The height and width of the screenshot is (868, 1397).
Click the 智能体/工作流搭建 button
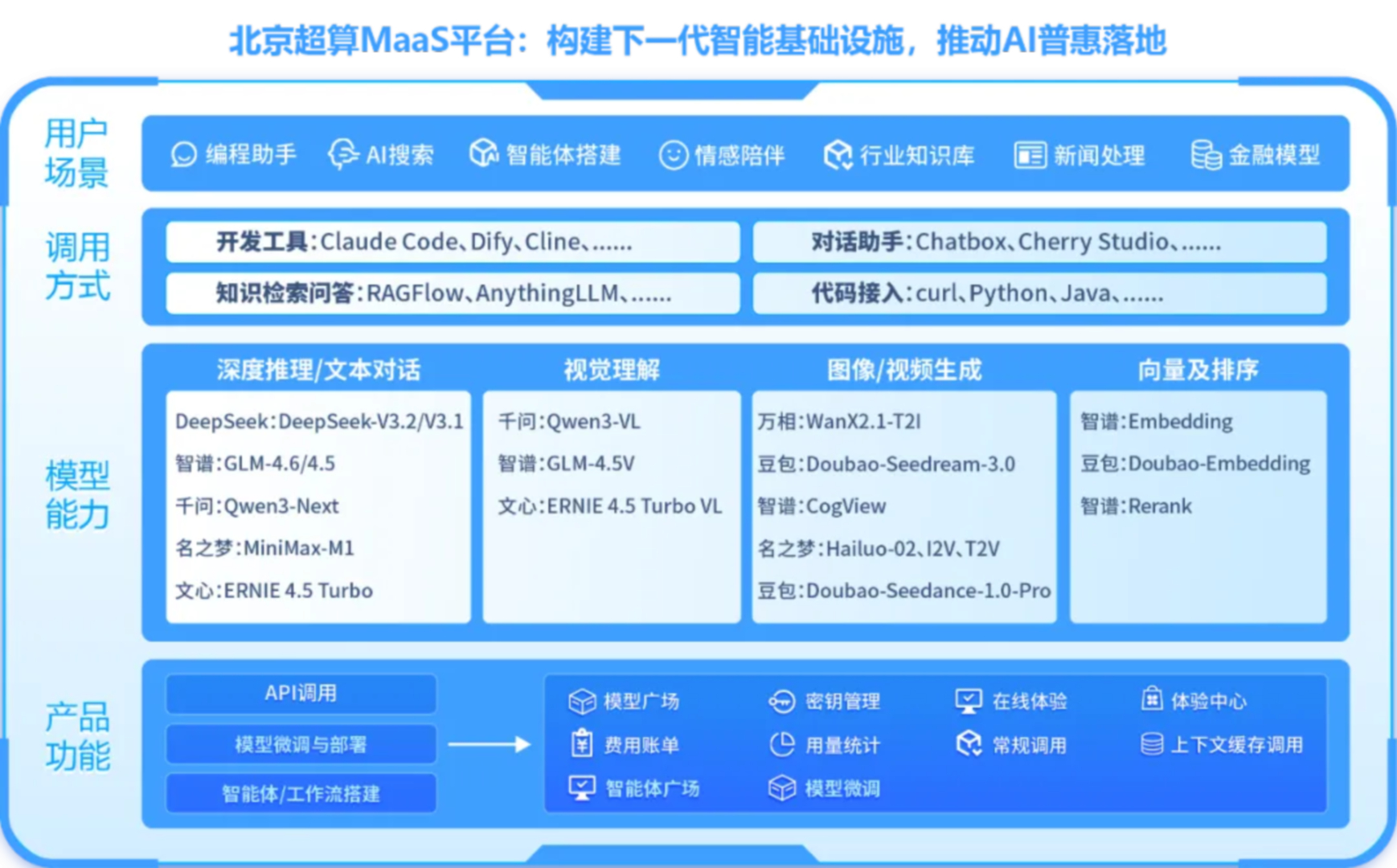[301, 794]
